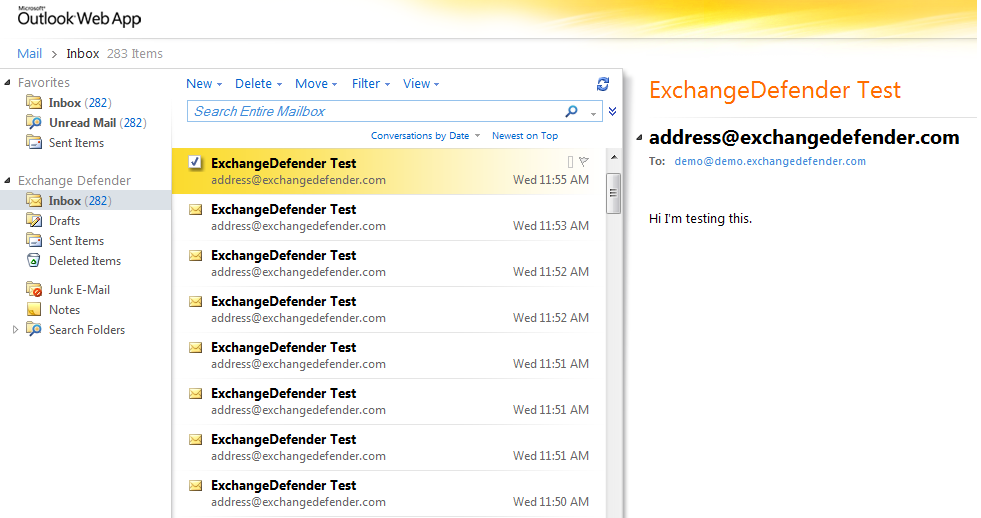Uncheck the selected 11:55 AM message checkbox
Viewport: 981px width, 518px height.
pos(195,163)
